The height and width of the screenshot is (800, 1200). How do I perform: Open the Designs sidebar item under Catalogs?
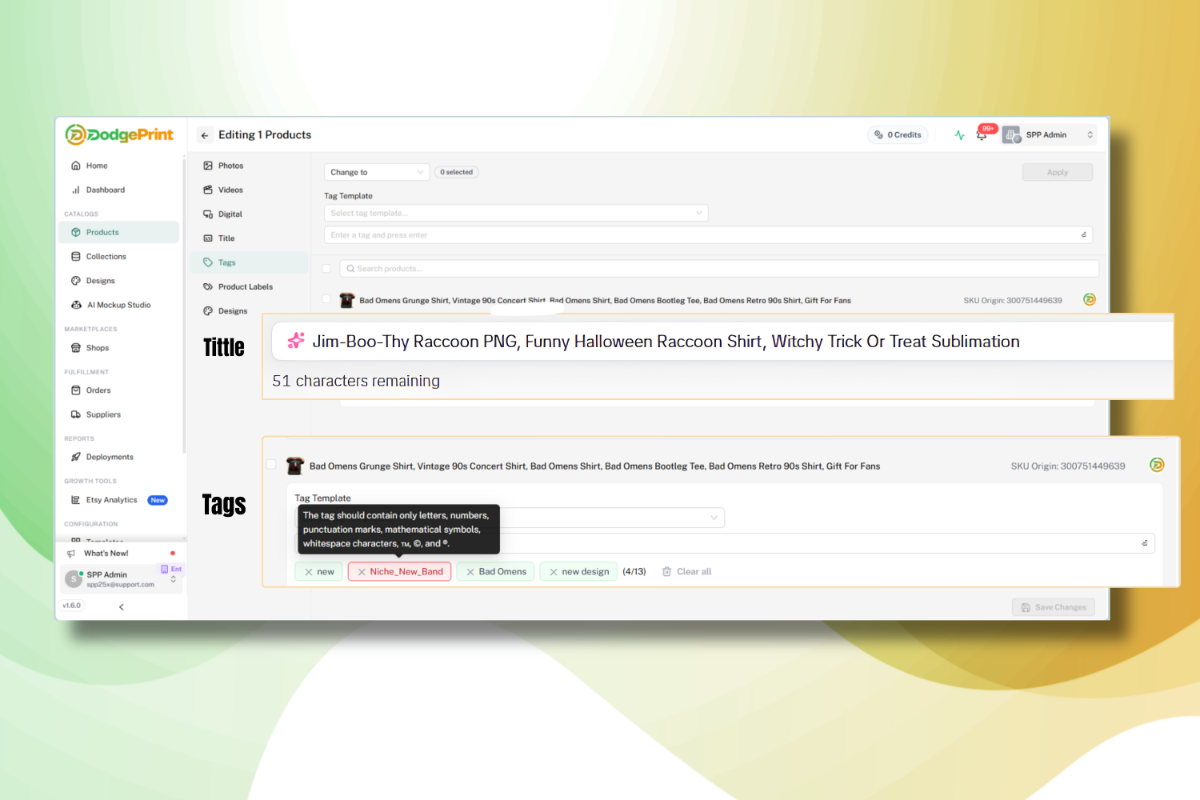click(x=100, y=281)
